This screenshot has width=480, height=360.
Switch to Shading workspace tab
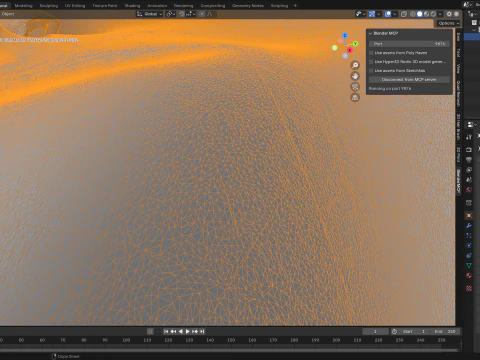tap(132, 6)
